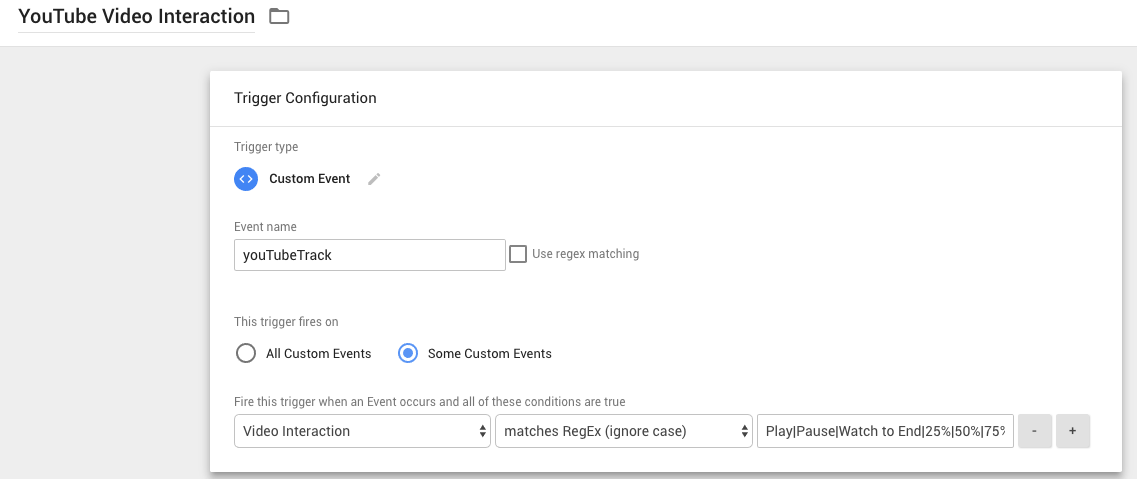Click the Fire this trigger when conditions text
1137x479 pixels.
point(429,402)
